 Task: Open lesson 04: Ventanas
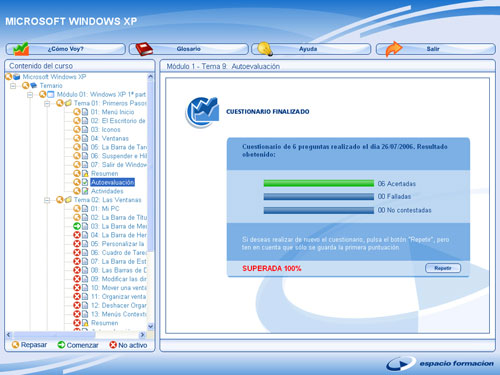tap(110, 138)
